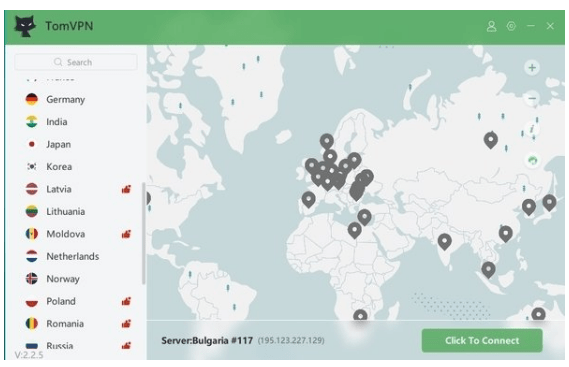Select the Germany flag icon
Screen dimensions: 569x367
[x=32, y=99]
